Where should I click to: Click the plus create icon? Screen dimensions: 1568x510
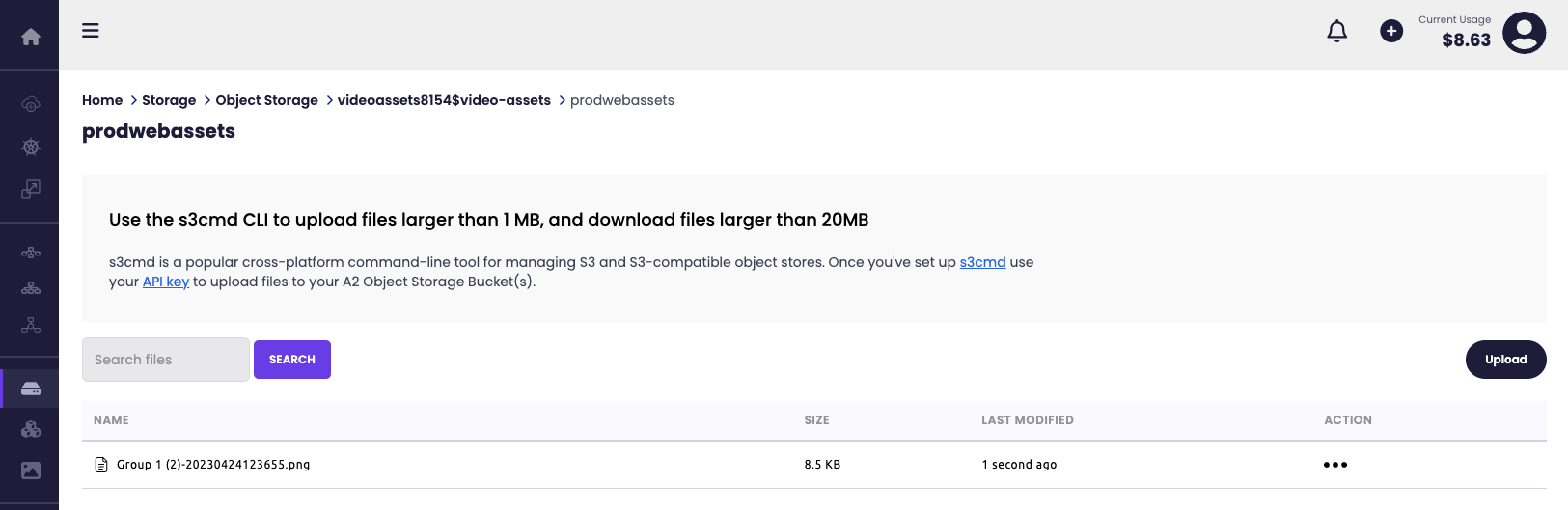[x=1391, y=32]
